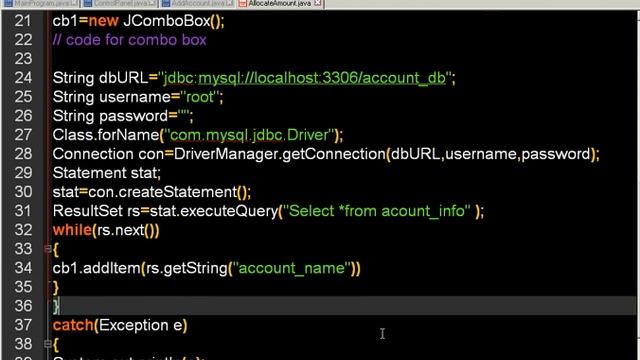The height and width of the screenshot is (360, 640).
Task: Click the closing brace on line 35
Action: tap(56, 288)
